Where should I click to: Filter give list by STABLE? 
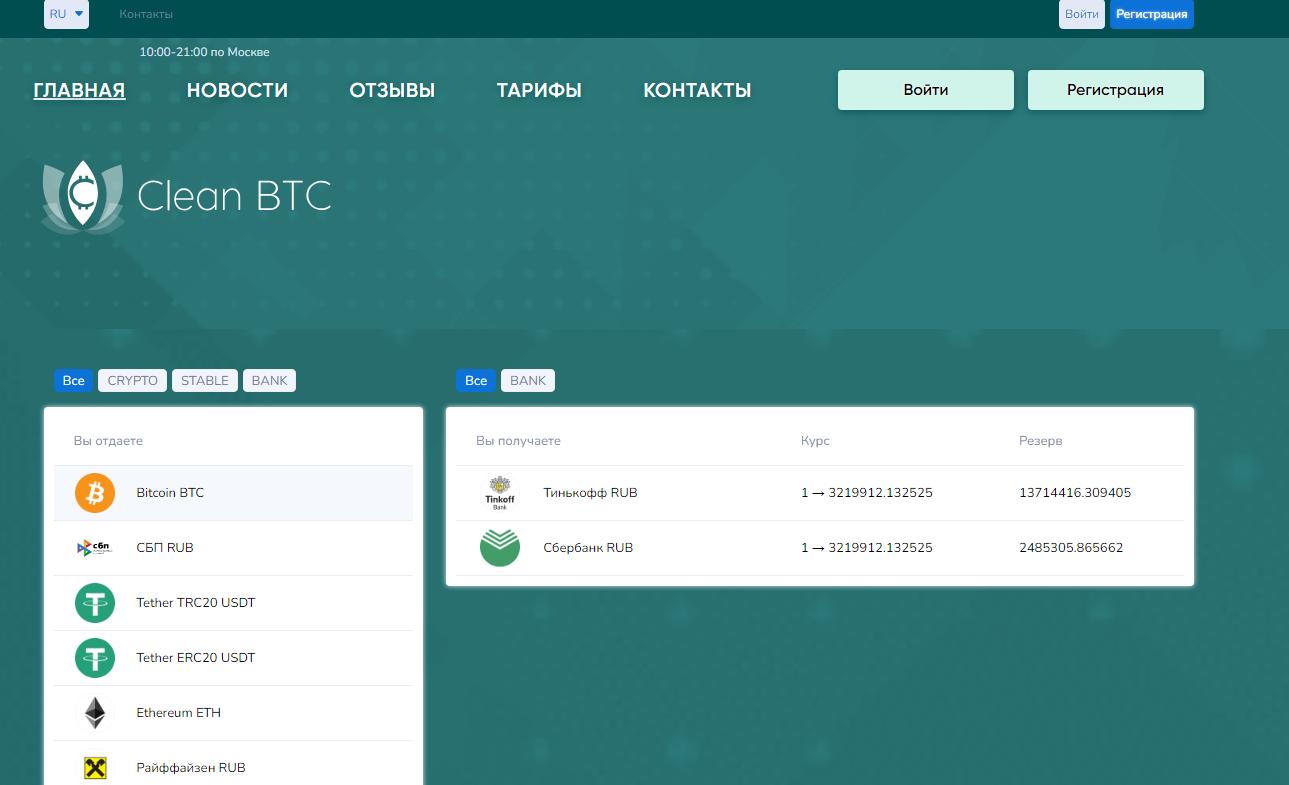pos(205,381)
